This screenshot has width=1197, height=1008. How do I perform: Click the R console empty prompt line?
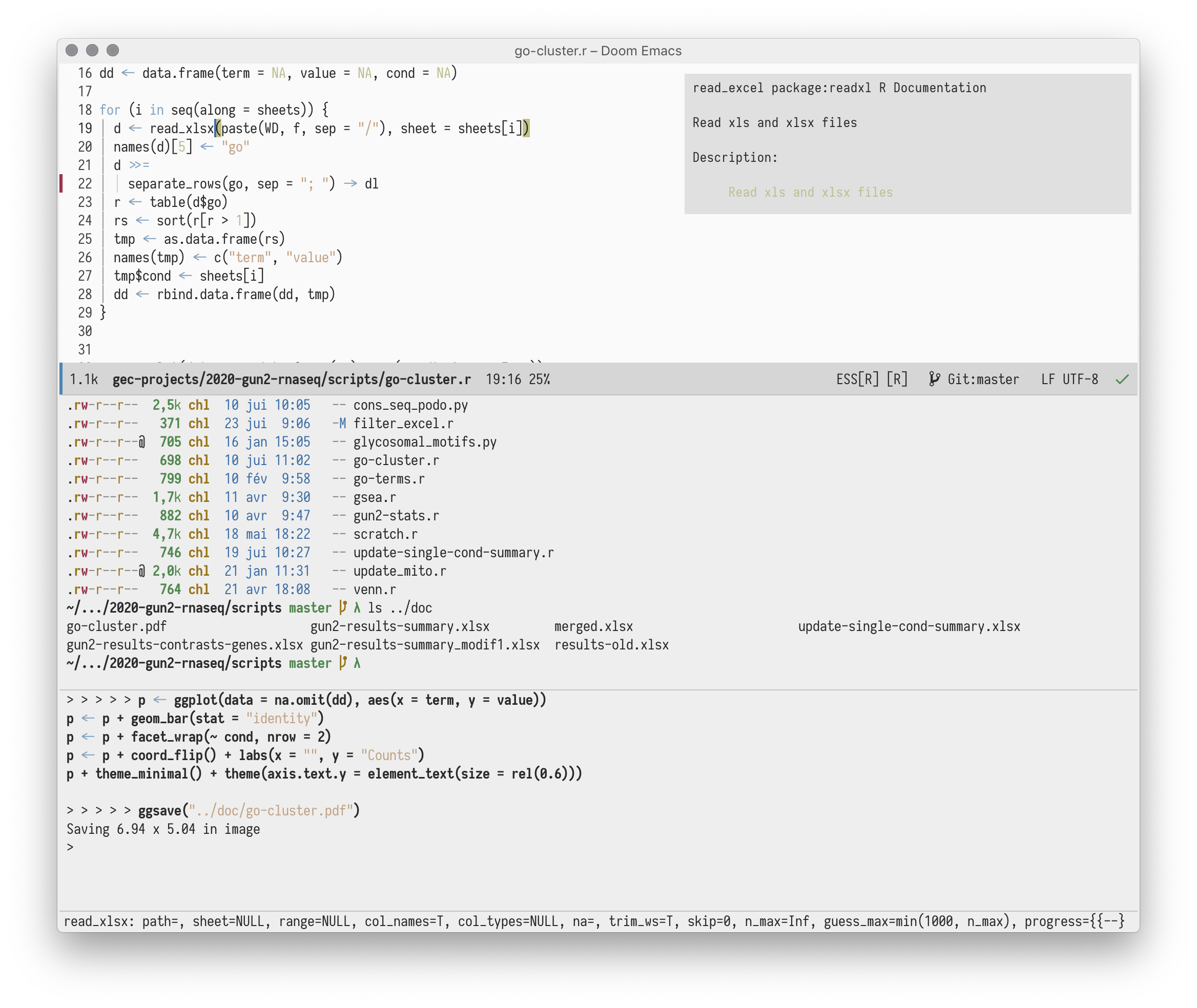[70, 848]
